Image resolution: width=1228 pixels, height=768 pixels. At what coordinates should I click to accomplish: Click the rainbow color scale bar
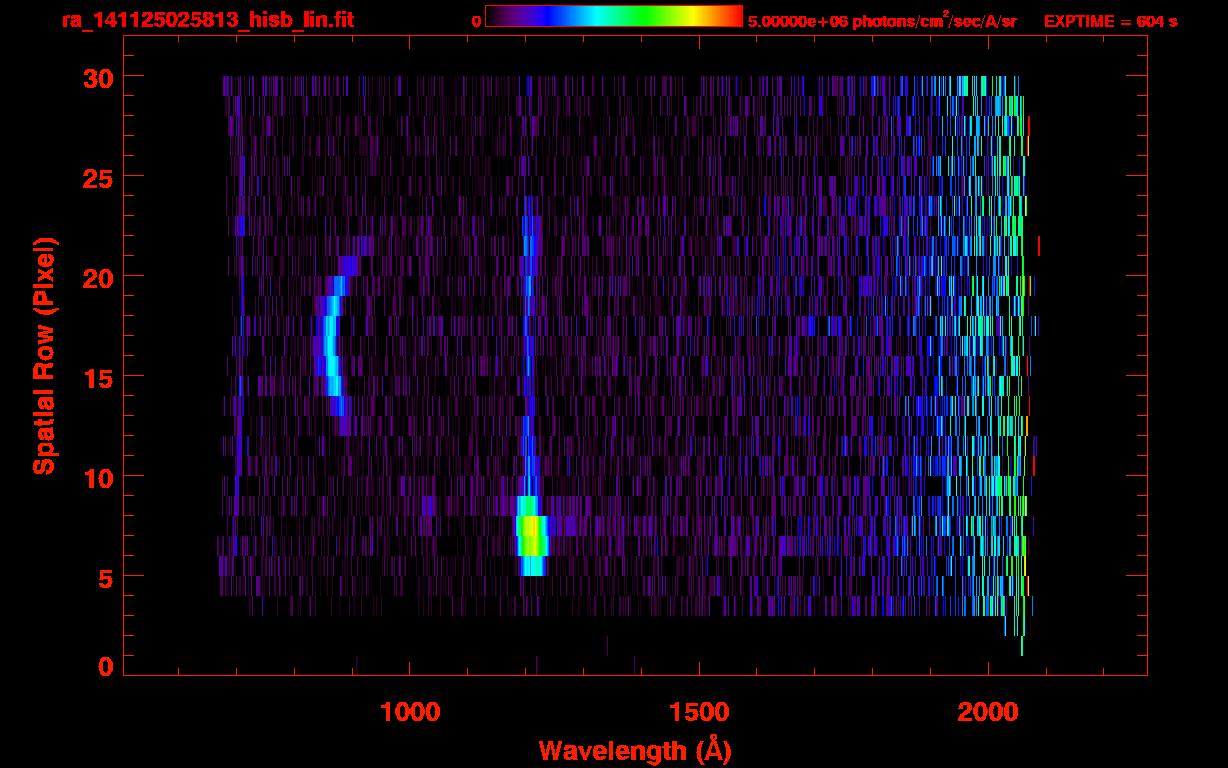click(x=614, y=16)
